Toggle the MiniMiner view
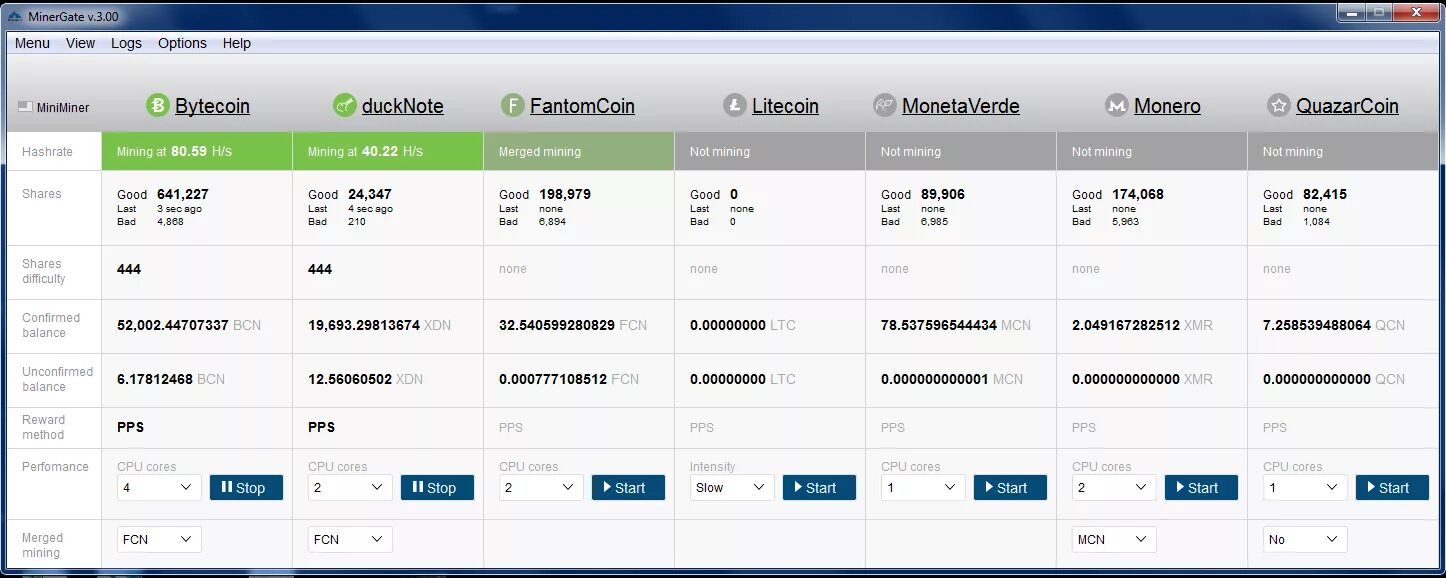 (54, 107)
